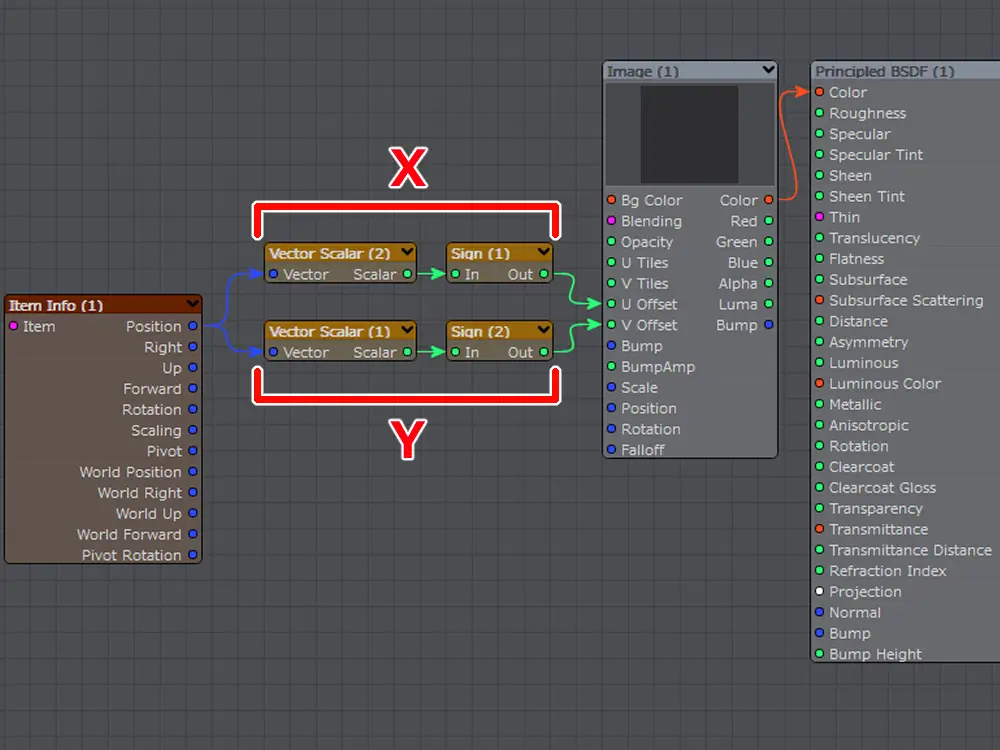Screen dimensions: 1000x750
Task: Click the Color input port on Principled BSDF
Action: pos(819,92)
